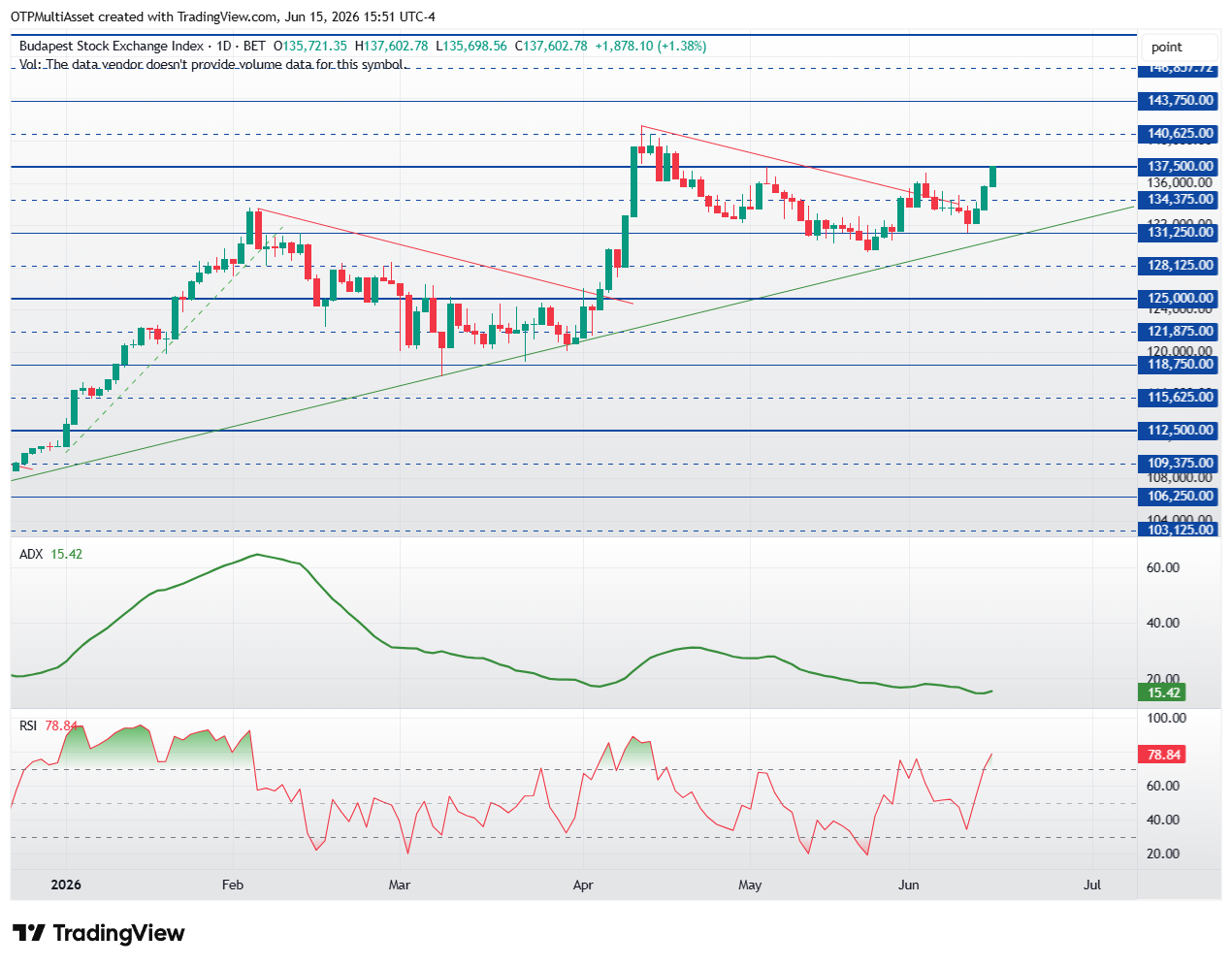The image size is (1232, 966).
Task: Click the 2026 year marker on time axis
Action: pyautogui.click(x=66, y=885)
